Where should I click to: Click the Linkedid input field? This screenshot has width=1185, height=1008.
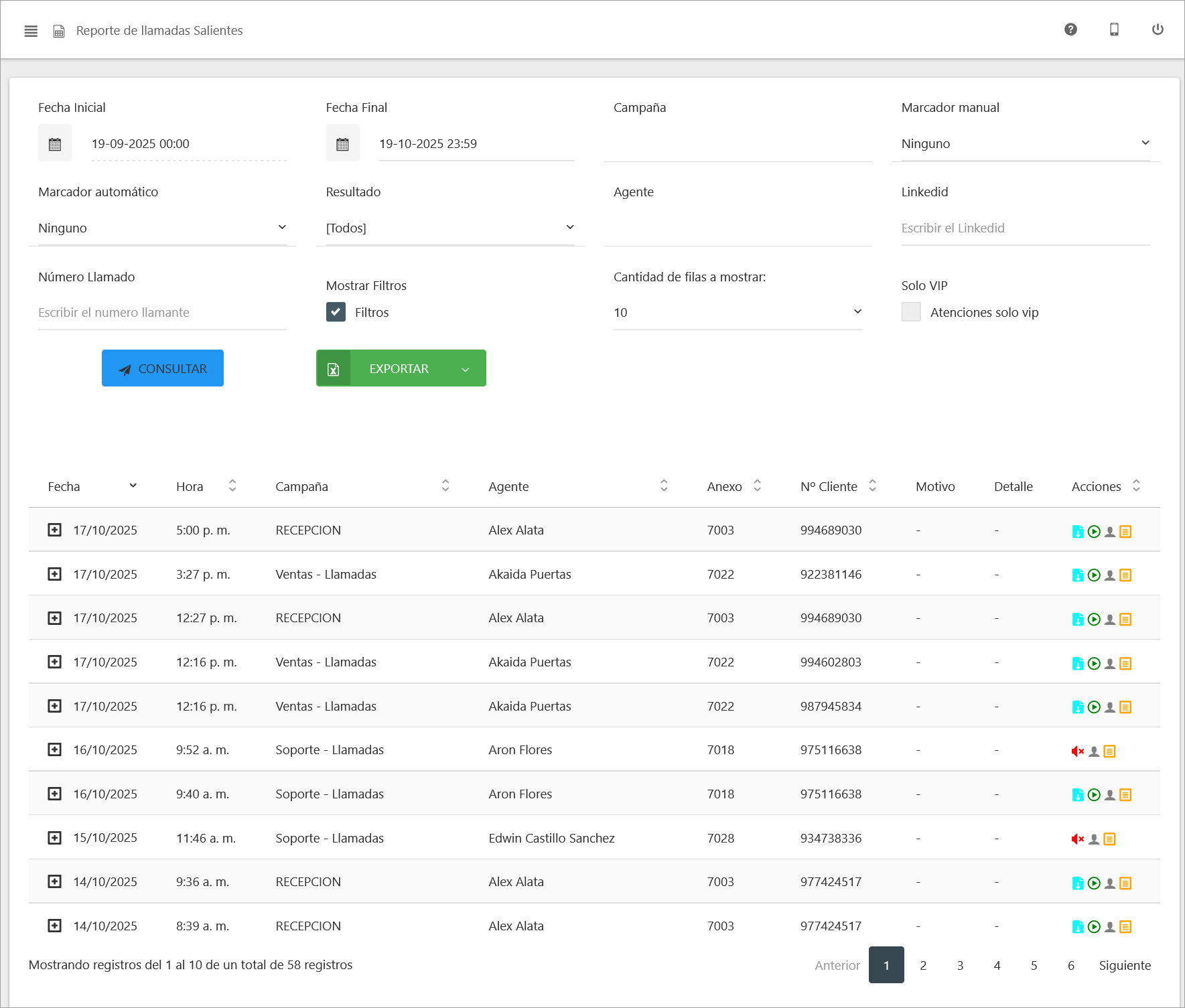click(x=1025, y=228)
